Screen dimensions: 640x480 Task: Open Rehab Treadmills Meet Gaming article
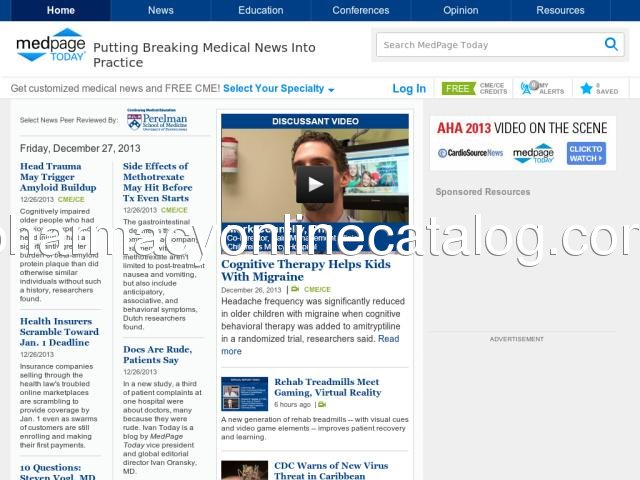pyautogui.click(x=327, y=387)
